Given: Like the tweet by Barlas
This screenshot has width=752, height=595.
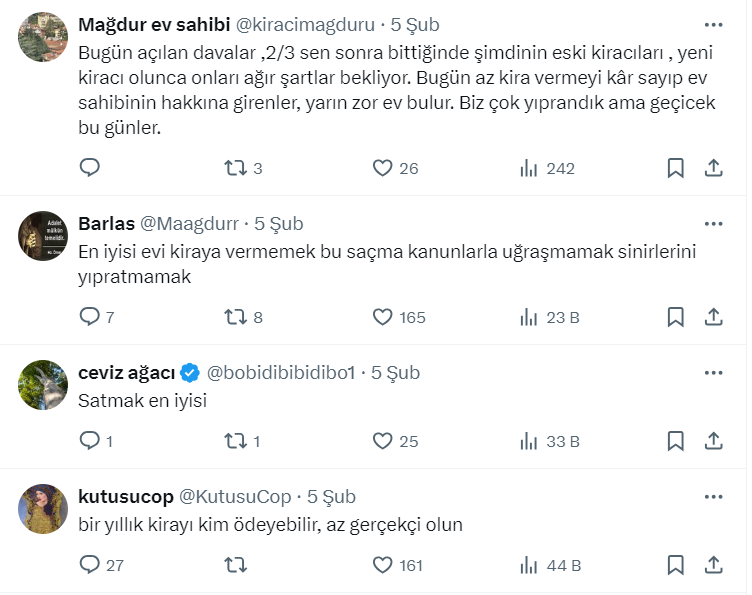Looking at the screenshot, I should click(382, 317).
